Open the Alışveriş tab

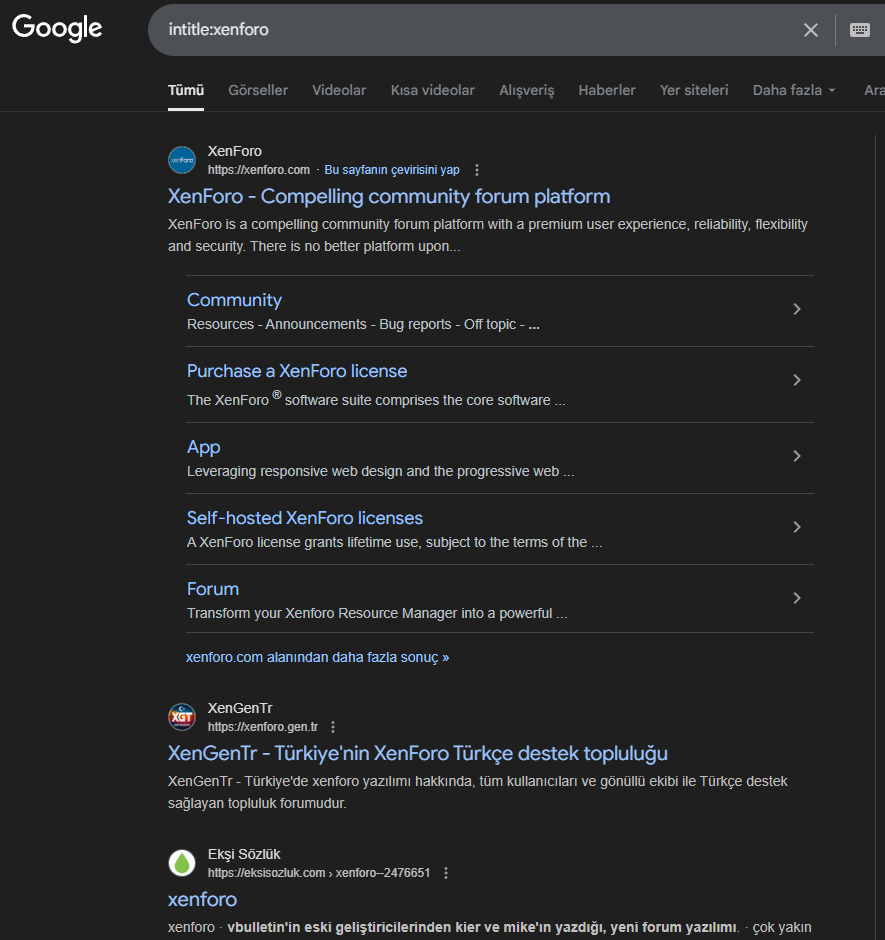[526, 91]
